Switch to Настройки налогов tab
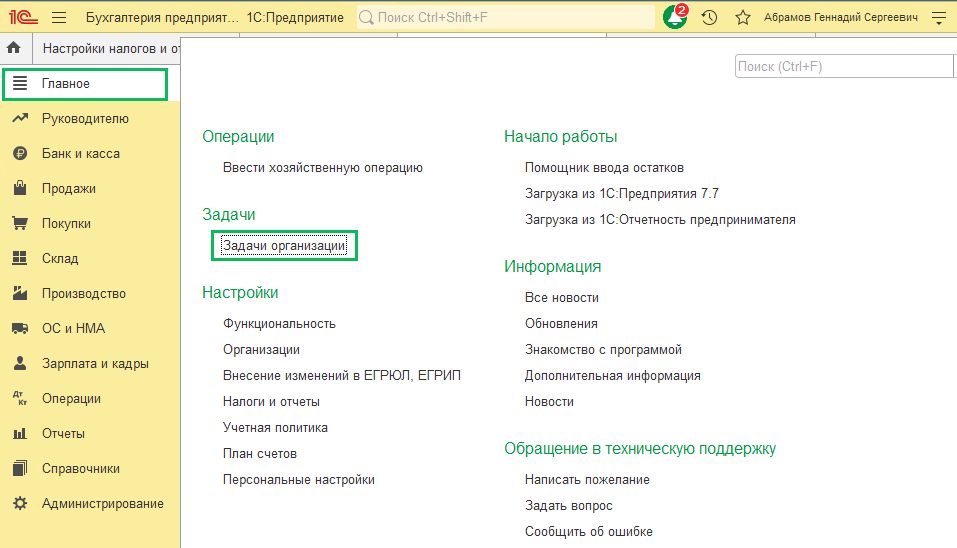The width and height of the screenshot is (957, 548). tap(110, 48)
